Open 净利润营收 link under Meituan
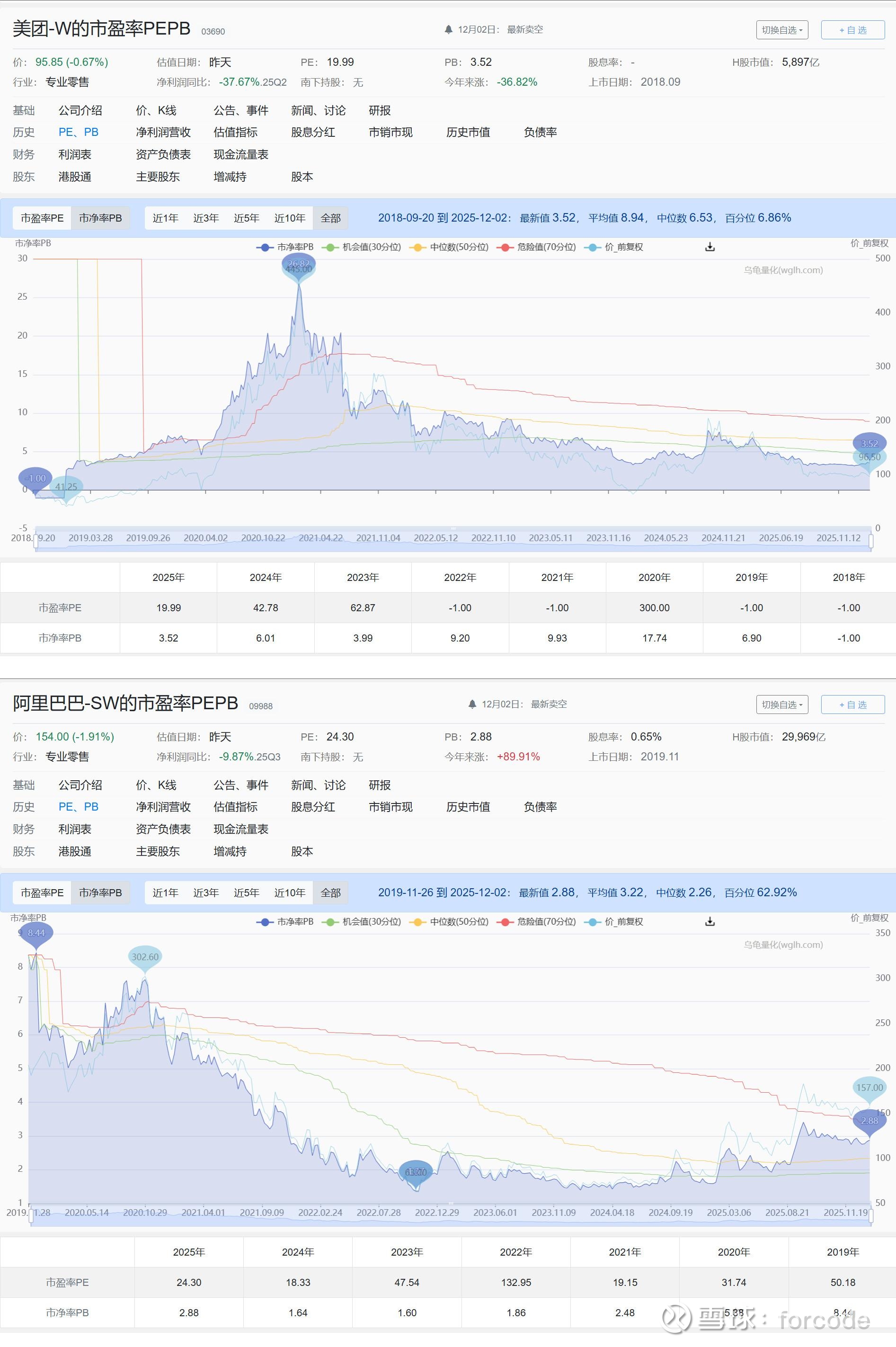 [163, 132]
